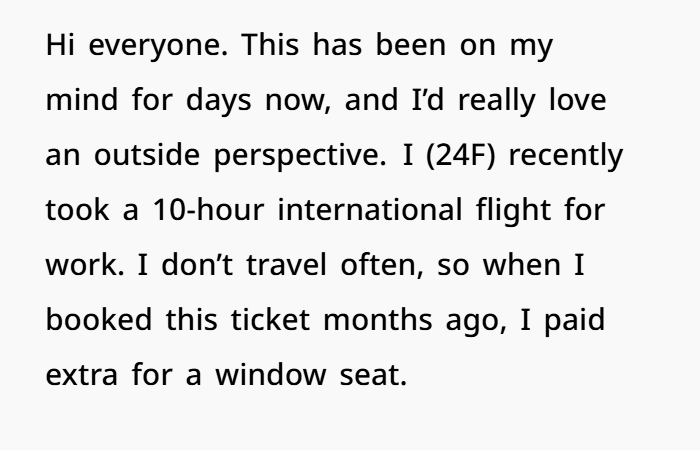The width and height of the screenshot is (700, 450).
Task: Click the word "mind" starting second line
Action: tap(82, 100)
